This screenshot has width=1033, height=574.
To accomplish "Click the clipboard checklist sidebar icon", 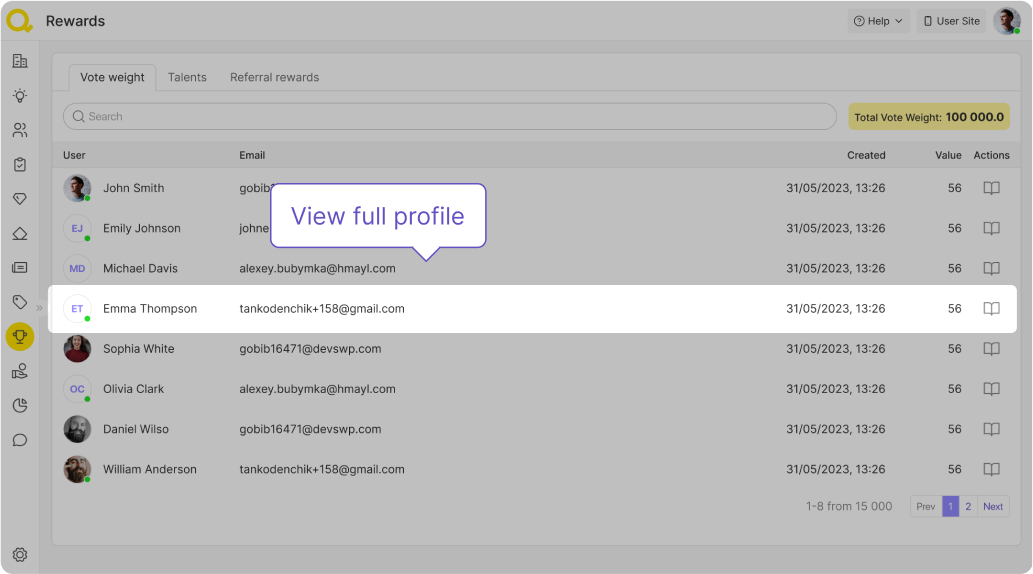I will [x=20, y=165].
